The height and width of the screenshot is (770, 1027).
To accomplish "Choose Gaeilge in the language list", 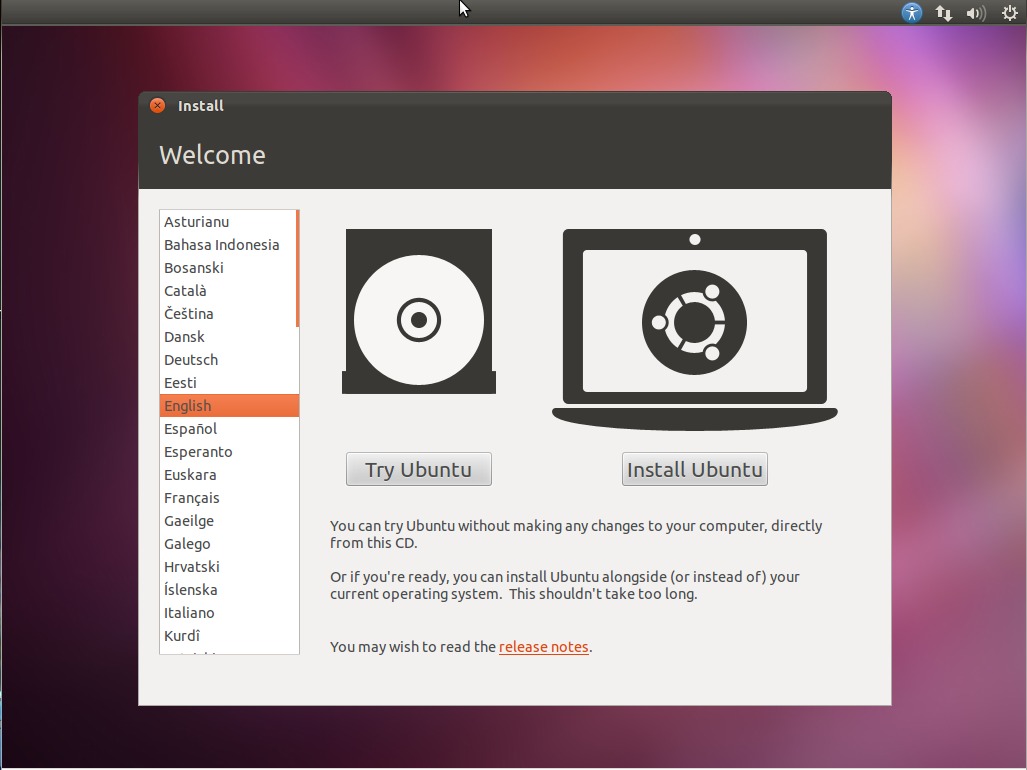I will pyautogui.click(x=228, y=521).
